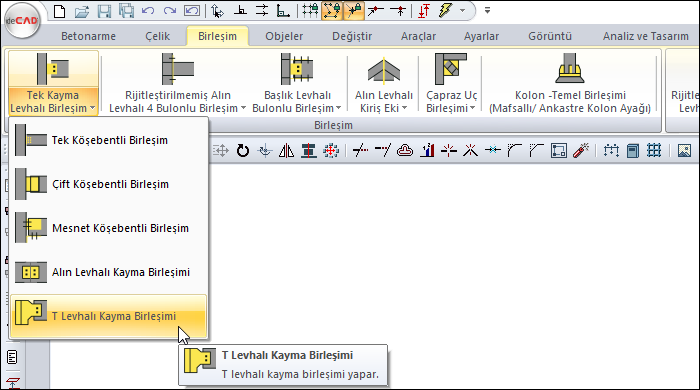Image resolution: width=700 pixels, height=390 pixels.
Task: Click the save disk icon
Action: click(104, 11)
